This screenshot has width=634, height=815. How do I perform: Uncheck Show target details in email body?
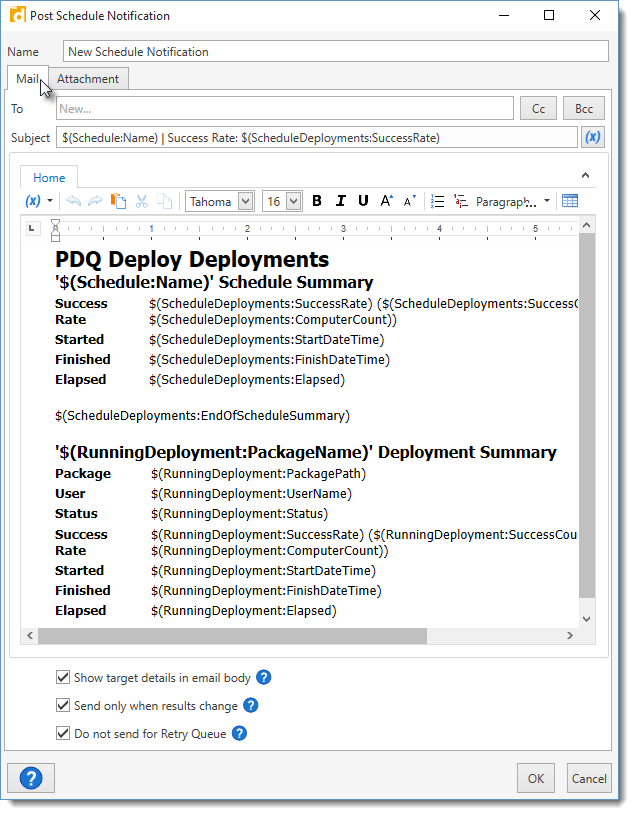(64, 678)
